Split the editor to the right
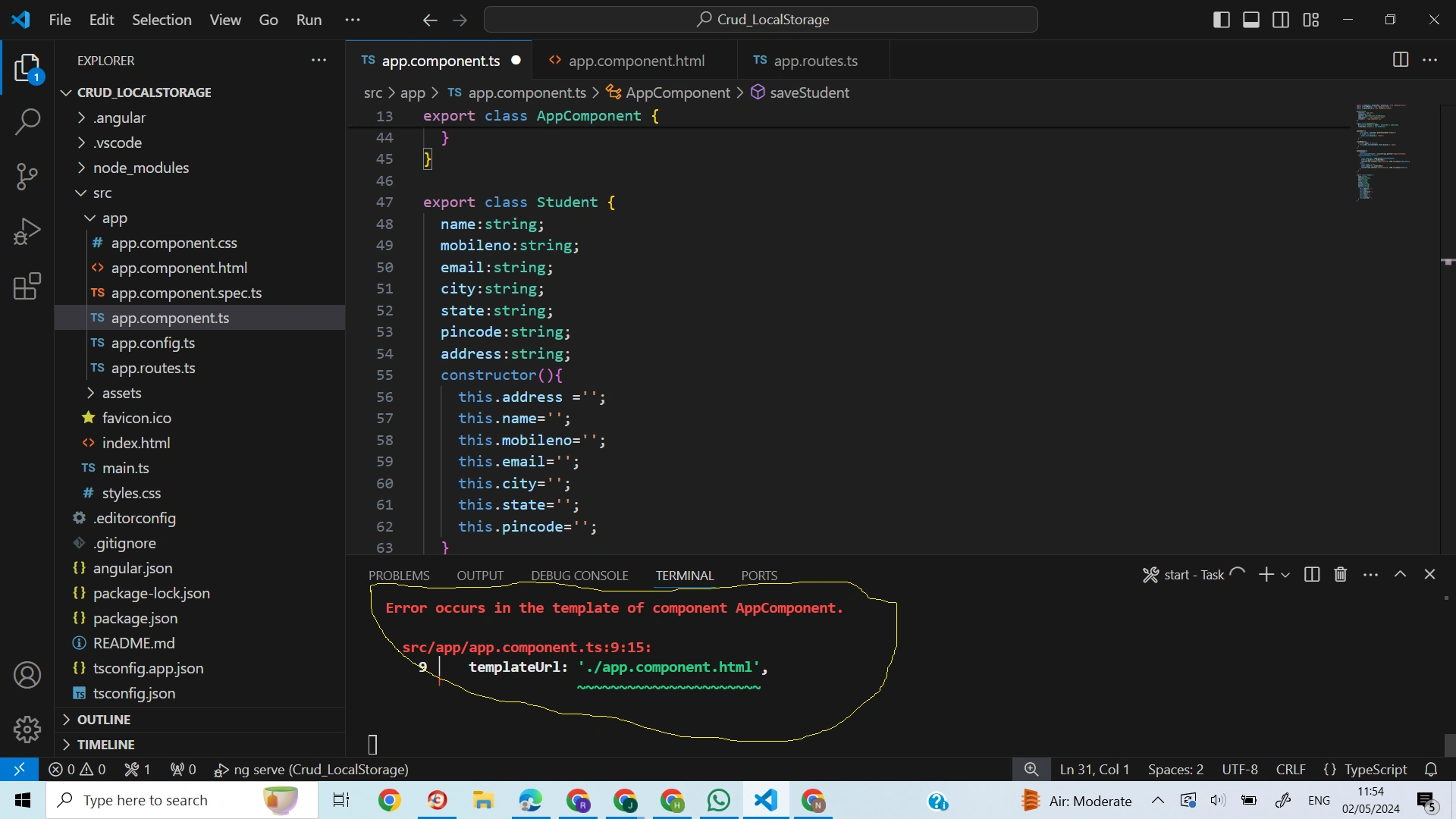The height and width of the screenshot is (819, 1456). (x=1401, y=60)
